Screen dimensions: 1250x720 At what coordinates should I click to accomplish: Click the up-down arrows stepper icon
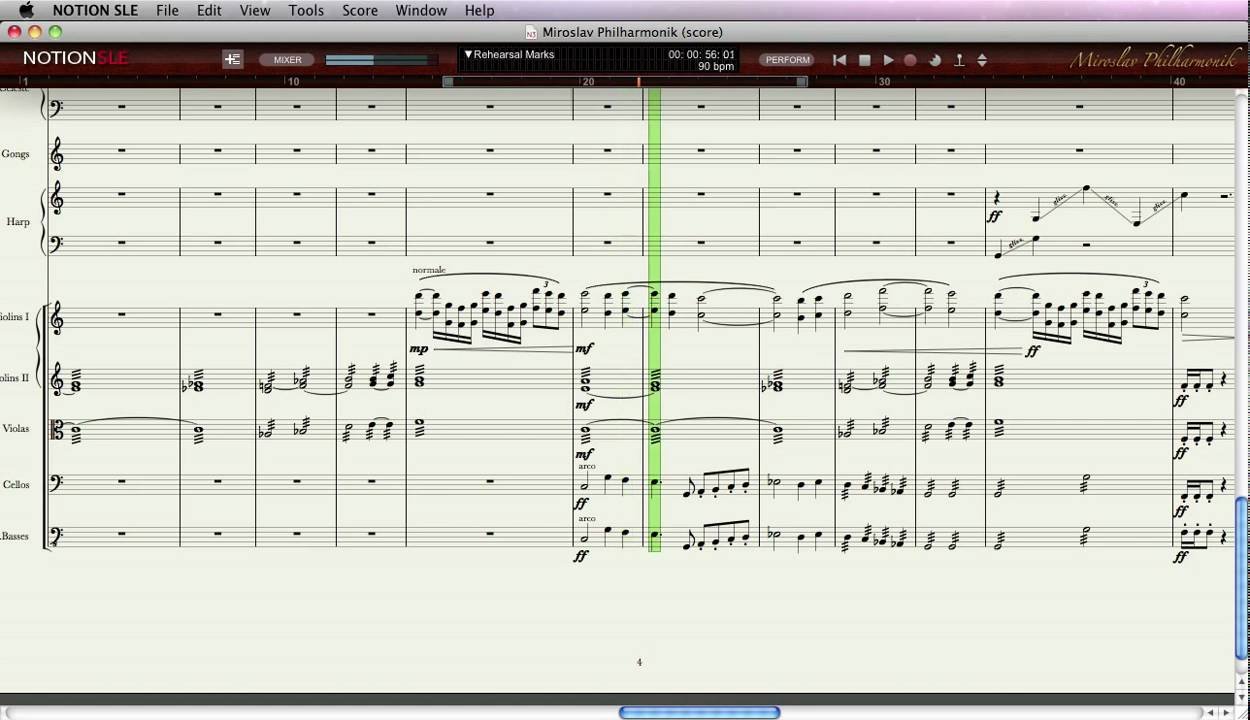(x=982, y=60)
